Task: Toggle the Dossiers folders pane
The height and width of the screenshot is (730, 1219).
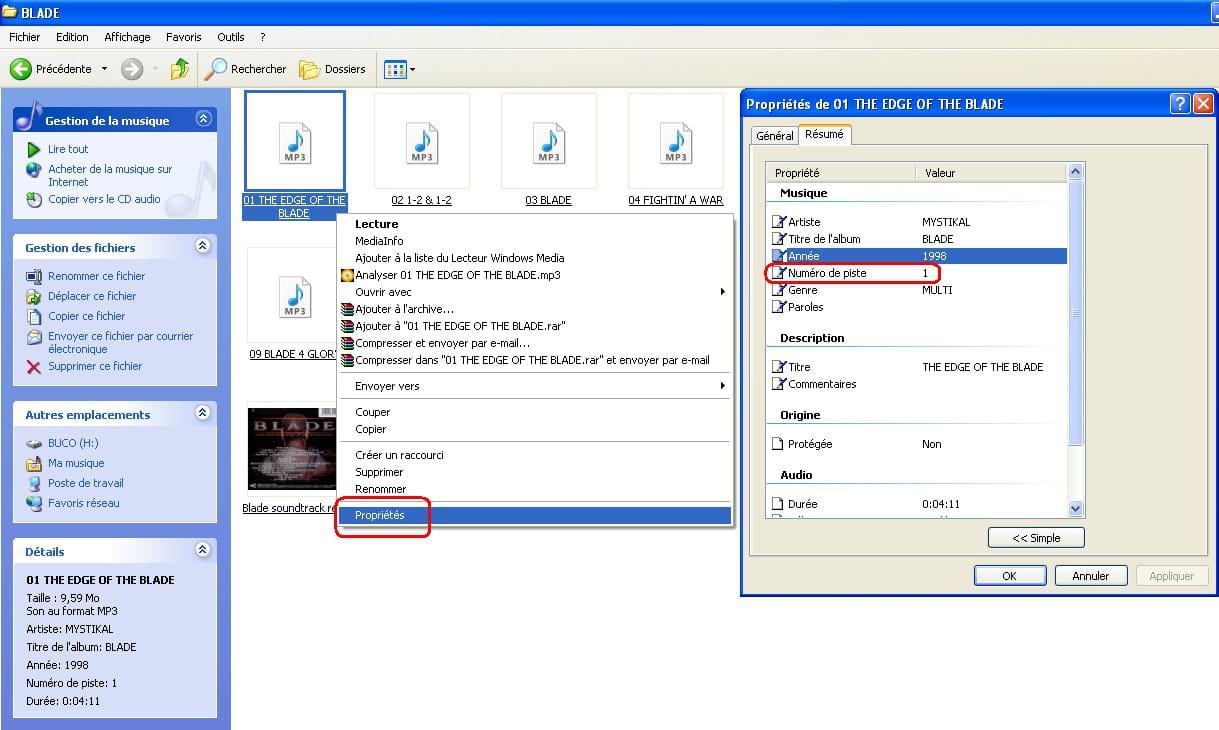Action: (x=333, y=69)
